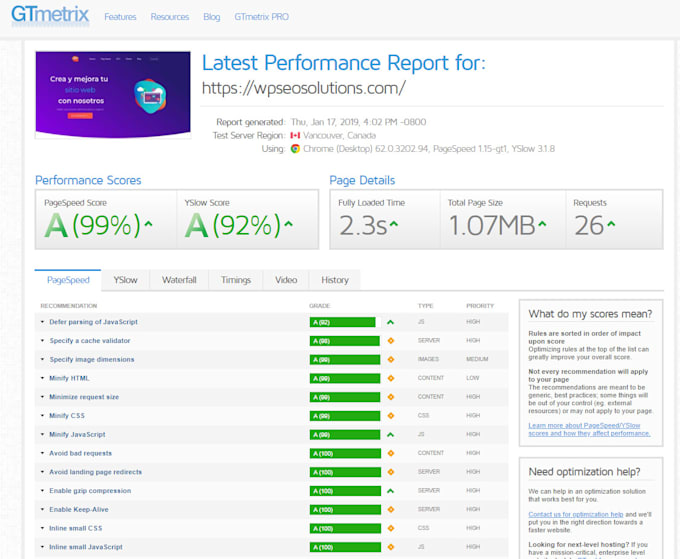Open the Features menu link
680x559 pixels.
[120, 17]
